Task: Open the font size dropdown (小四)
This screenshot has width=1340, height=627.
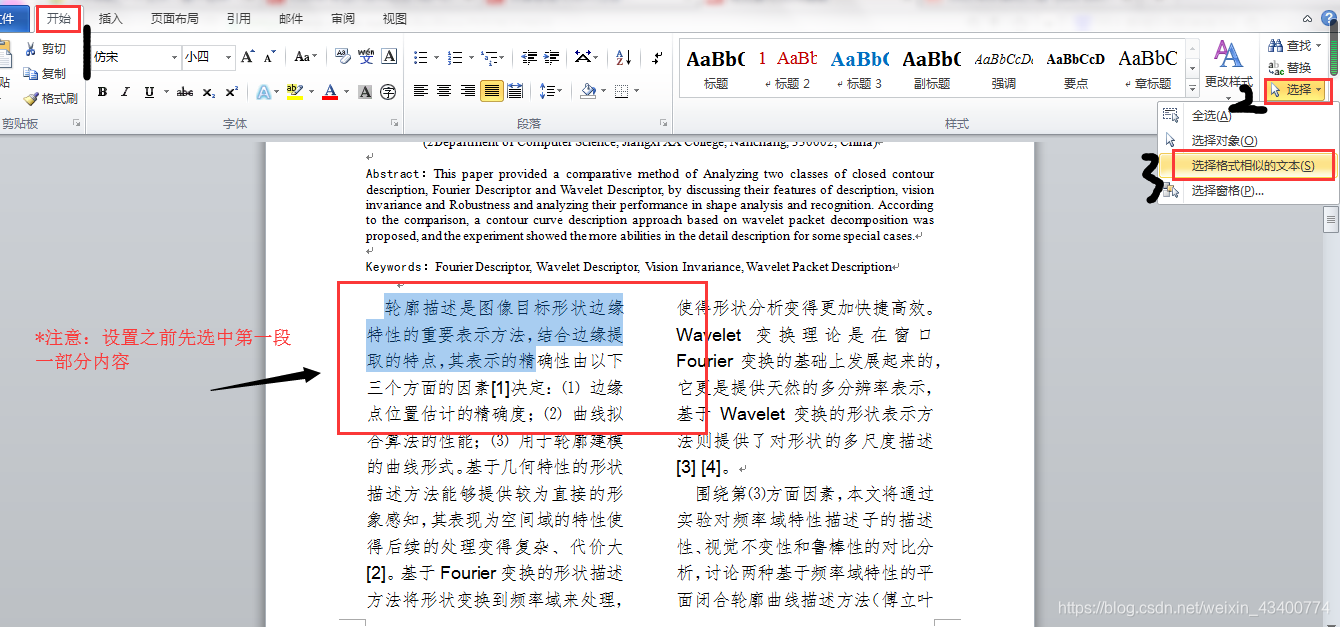Action: pyautogui.click(x=228, y=57)
